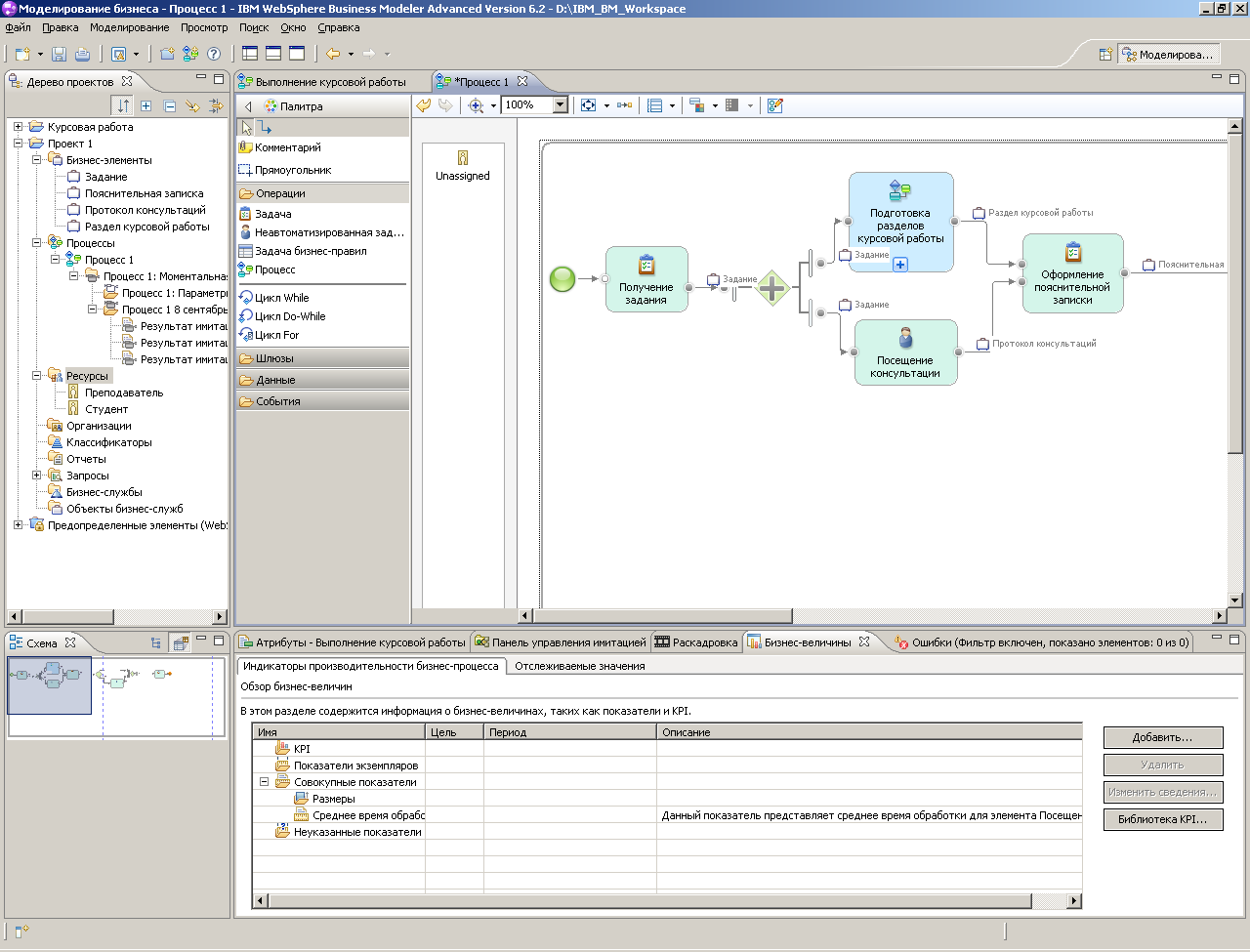Click the Link with editor icon in project tree
1250x952 pixels.
pyautogui.click(x=192, y=105)
